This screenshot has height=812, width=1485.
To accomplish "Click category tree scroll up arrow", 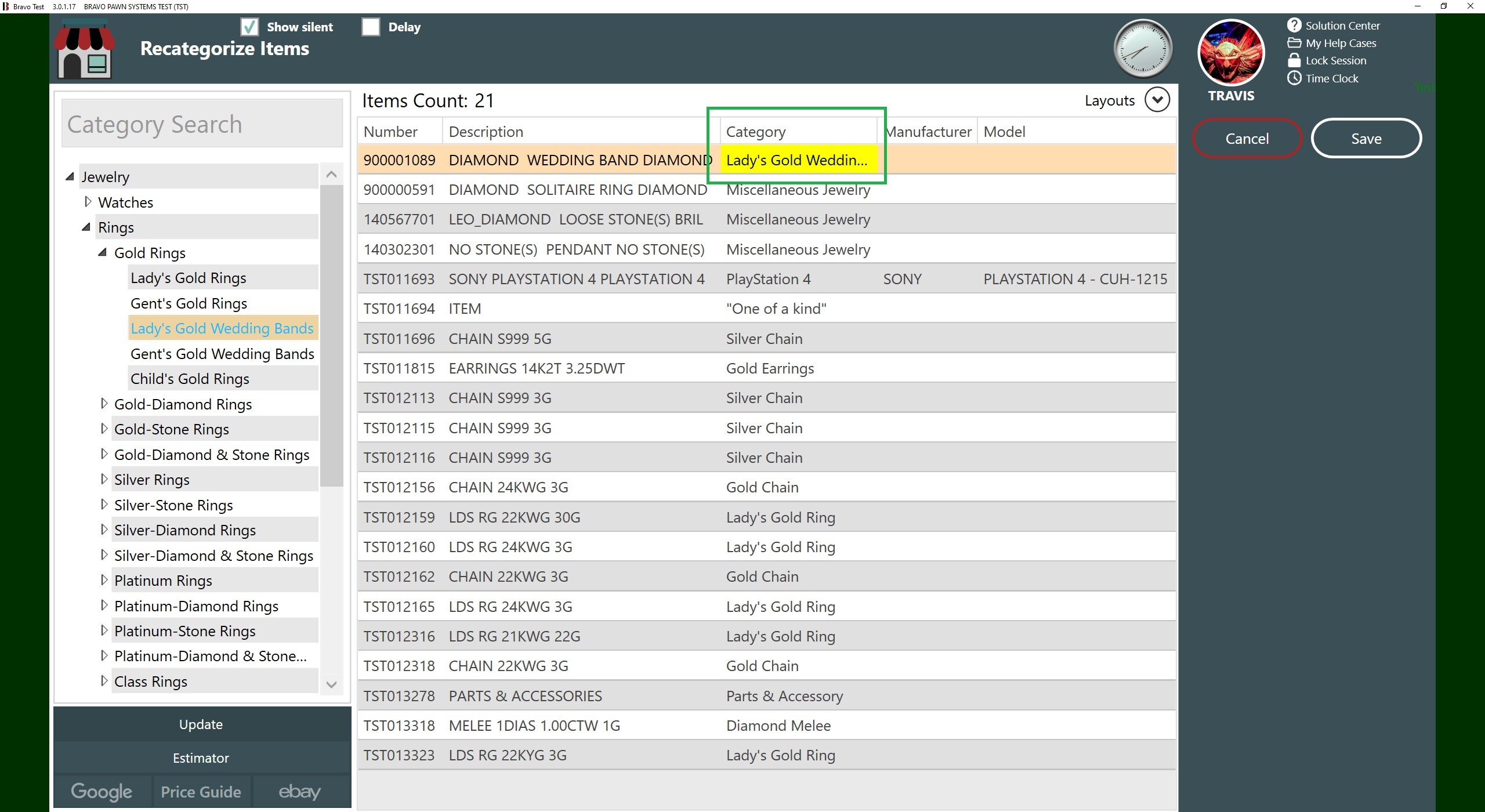I will [332, 174].
